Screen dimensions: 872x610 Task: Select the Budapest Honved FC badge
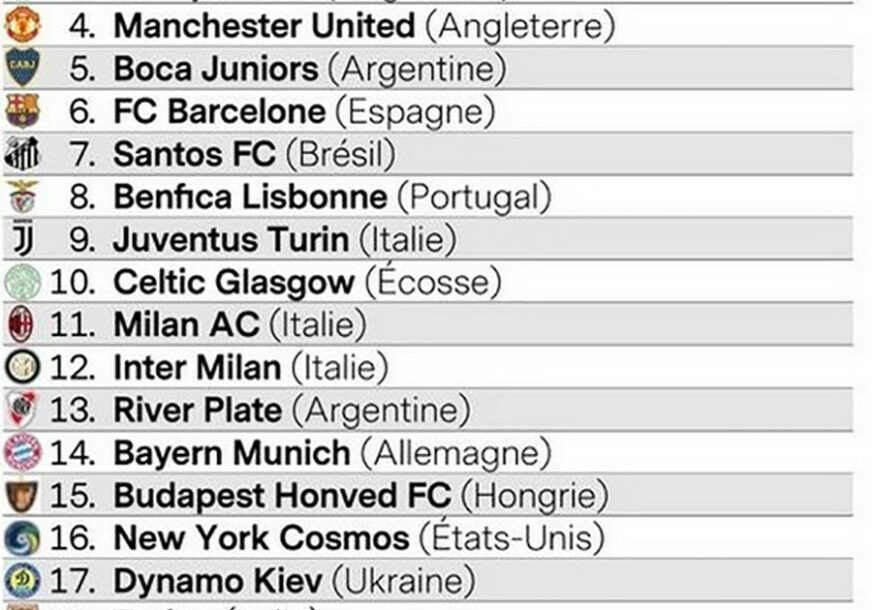(x=22, y=495)
